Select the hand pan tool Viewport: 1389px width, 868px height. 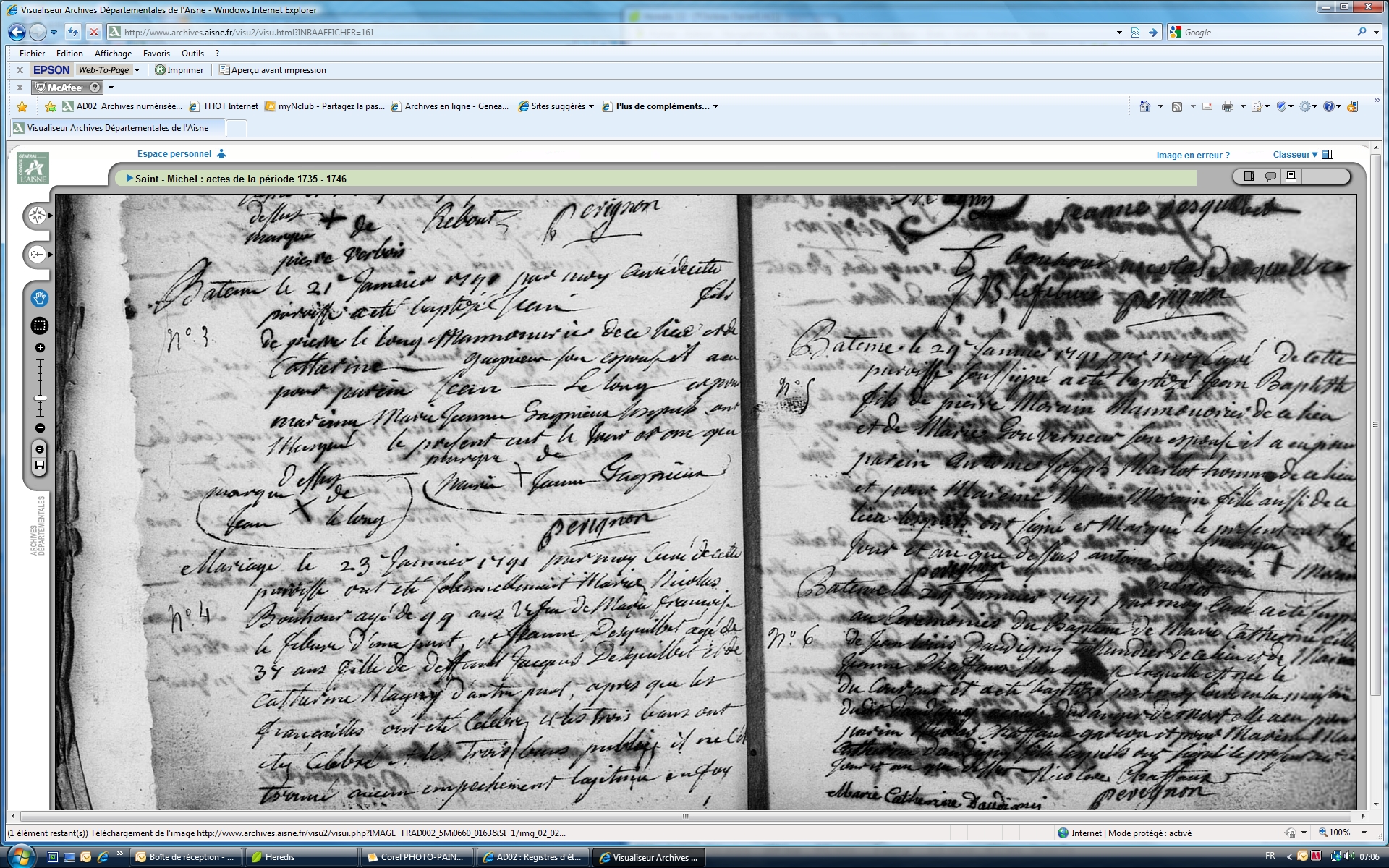(40, 298)
